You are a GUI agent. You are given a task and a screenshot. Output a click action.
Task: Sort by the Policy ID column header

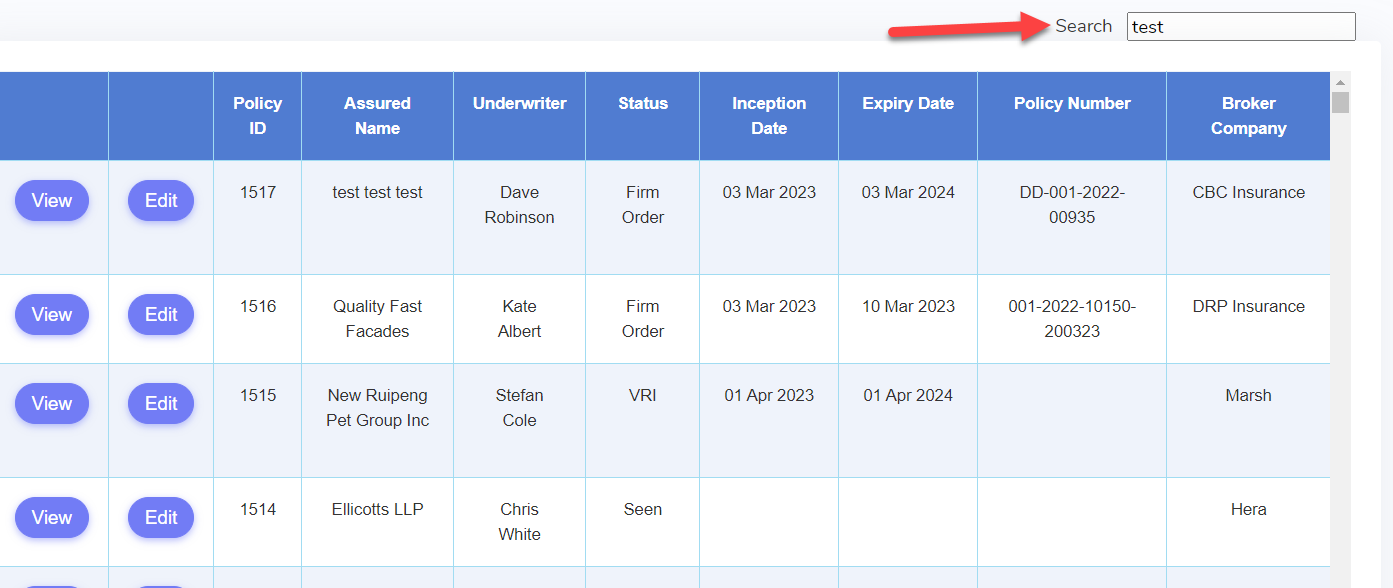258,116
